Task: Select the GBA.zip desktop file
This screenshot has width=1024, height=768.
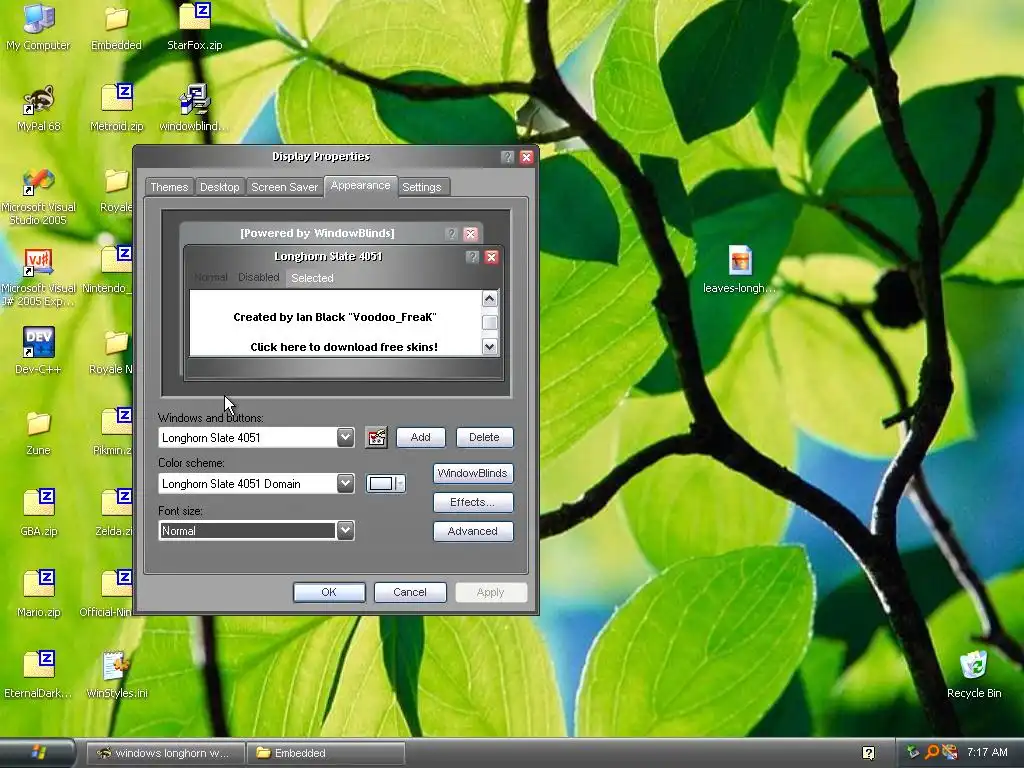Action: point(38,513)
